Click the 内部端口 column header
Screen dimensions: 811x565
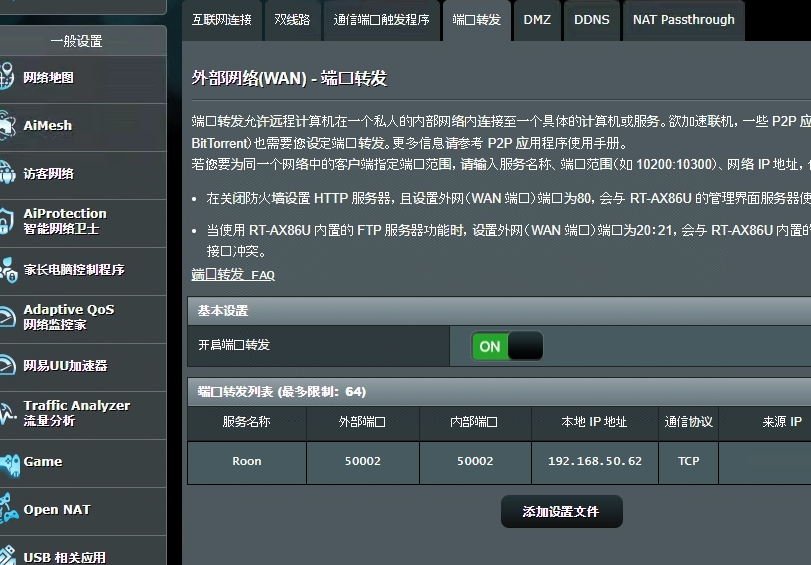click(475, 422)
